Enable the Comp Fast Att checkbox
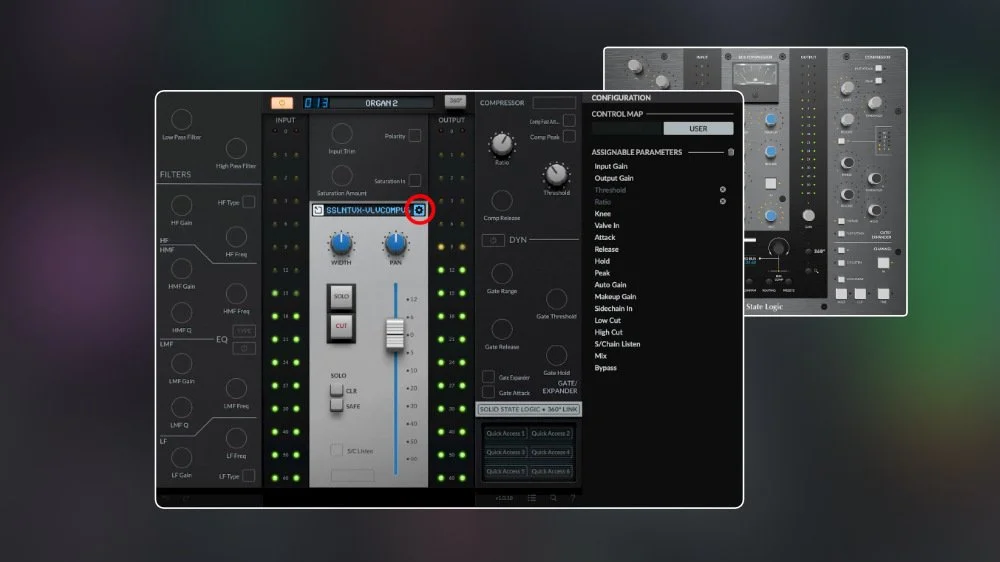The height and width of the screenshot is (562, 1000). 569,121
